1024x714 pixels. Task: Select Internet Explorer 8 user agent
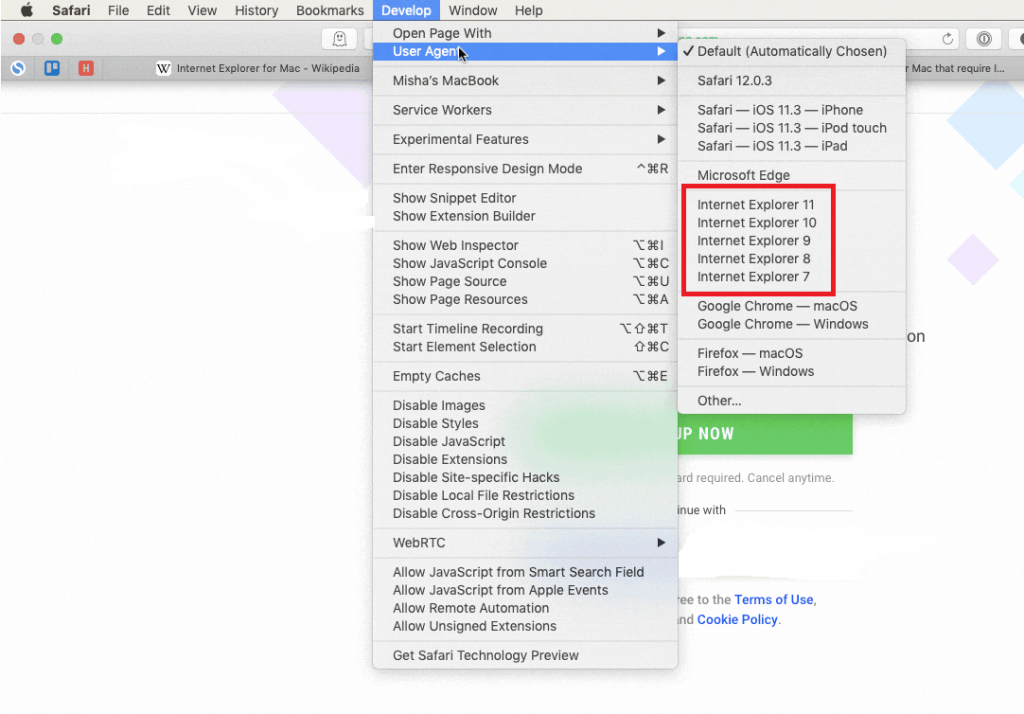(x=792, y=259)
